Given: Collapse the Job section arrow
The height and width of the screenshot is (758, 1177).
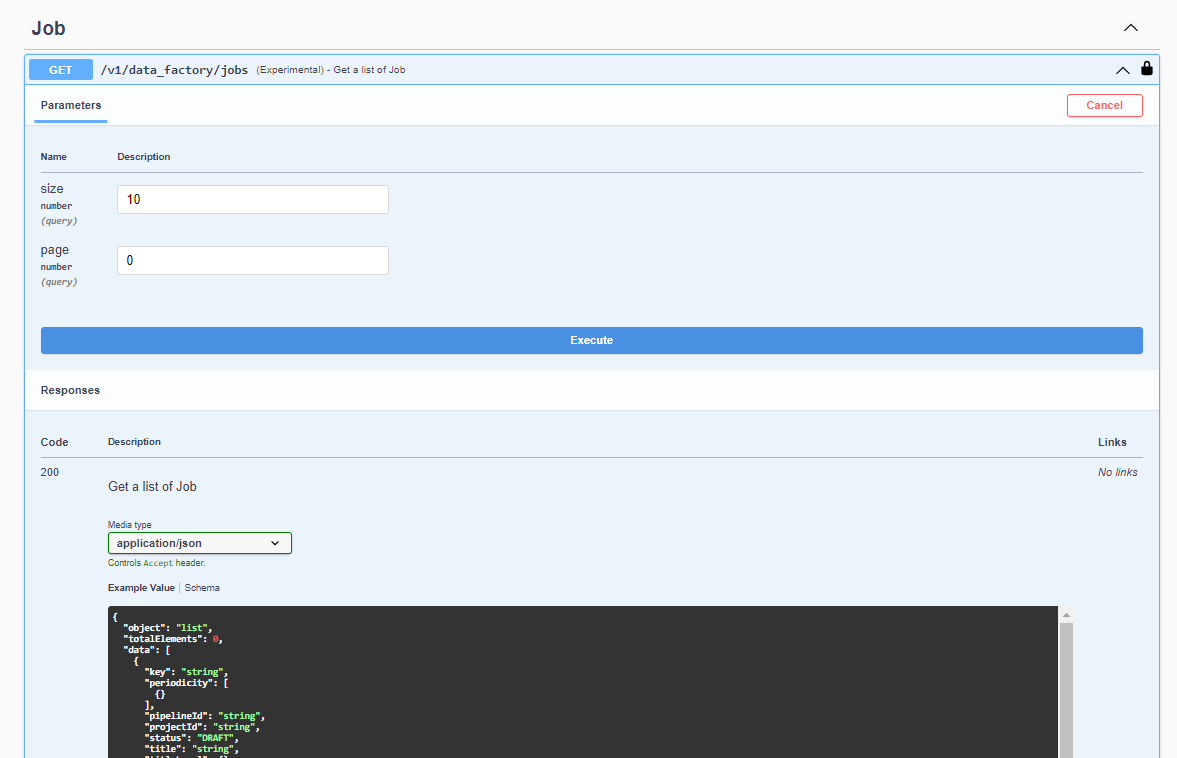Looking at the screenshot, I should click(x=1131, y=28).
